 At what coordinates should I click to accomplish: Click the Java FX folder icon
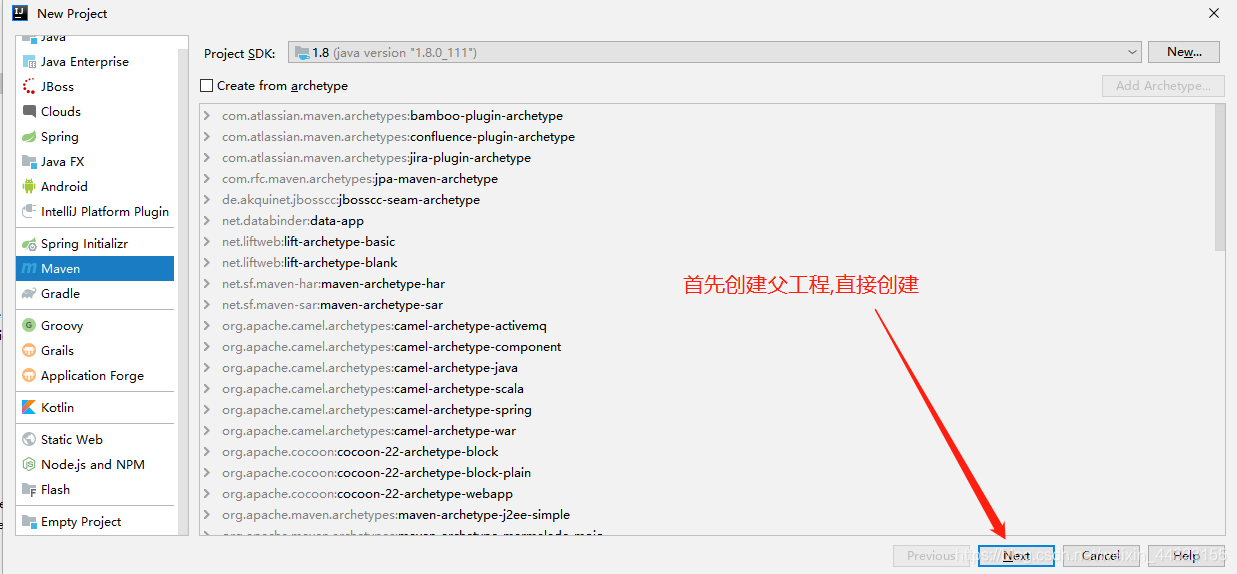point(29,162)
